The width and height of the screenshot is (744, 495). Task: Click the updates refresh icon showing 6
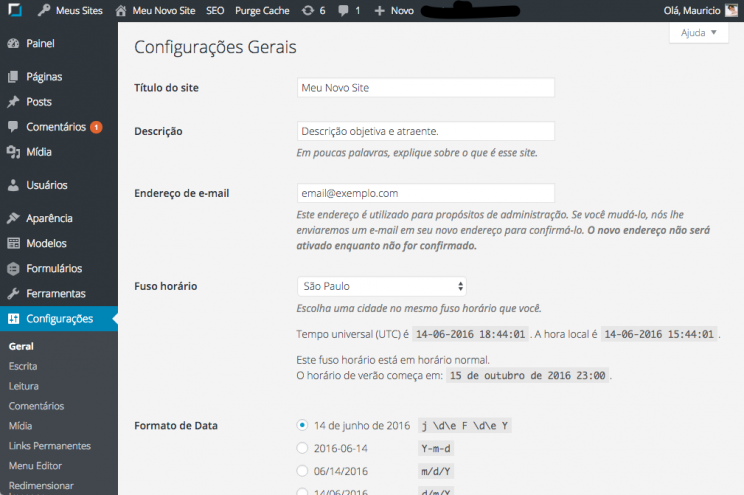pos(308,10)
